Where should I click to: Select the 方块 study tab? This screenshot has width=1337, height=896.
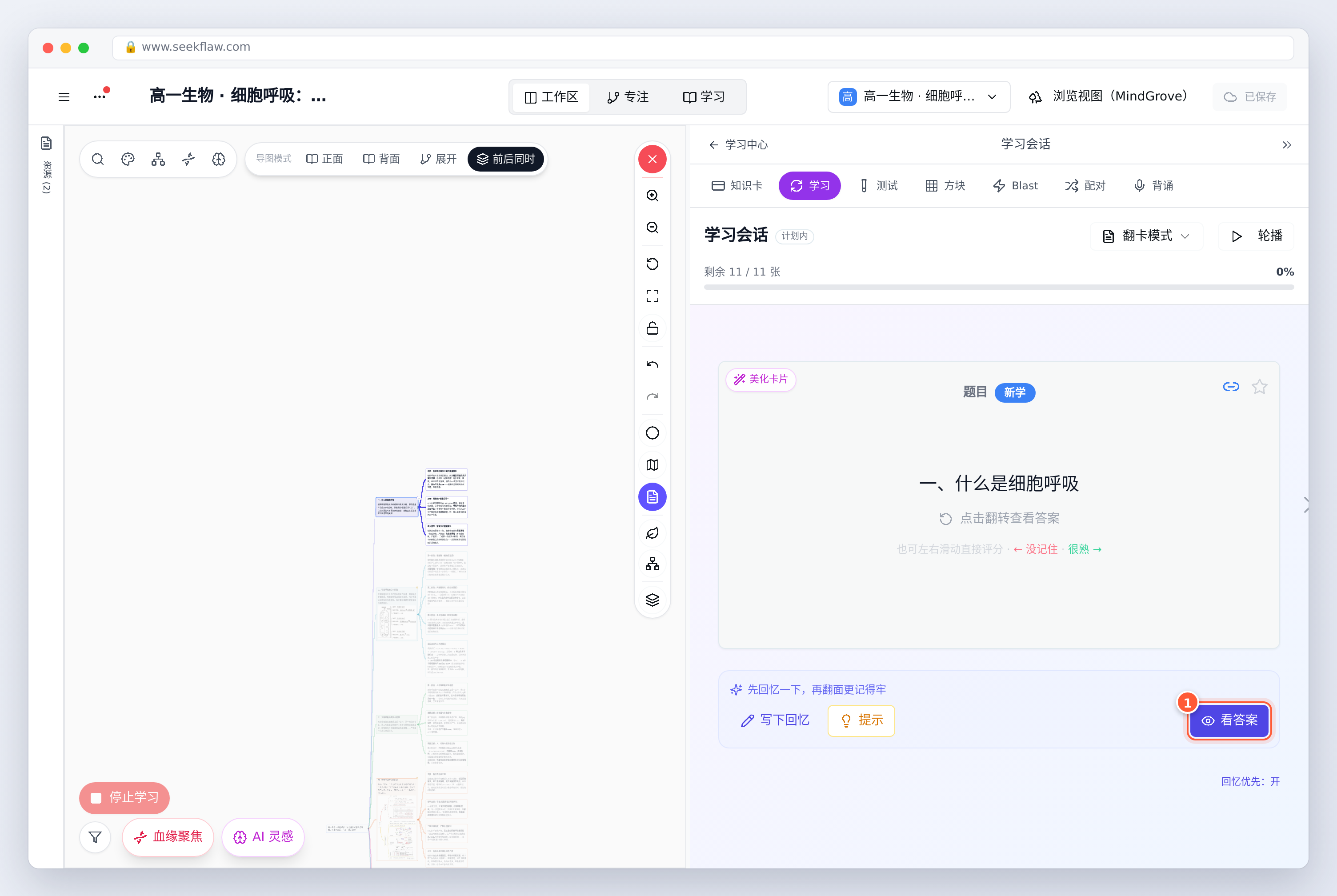click(945, 186)
